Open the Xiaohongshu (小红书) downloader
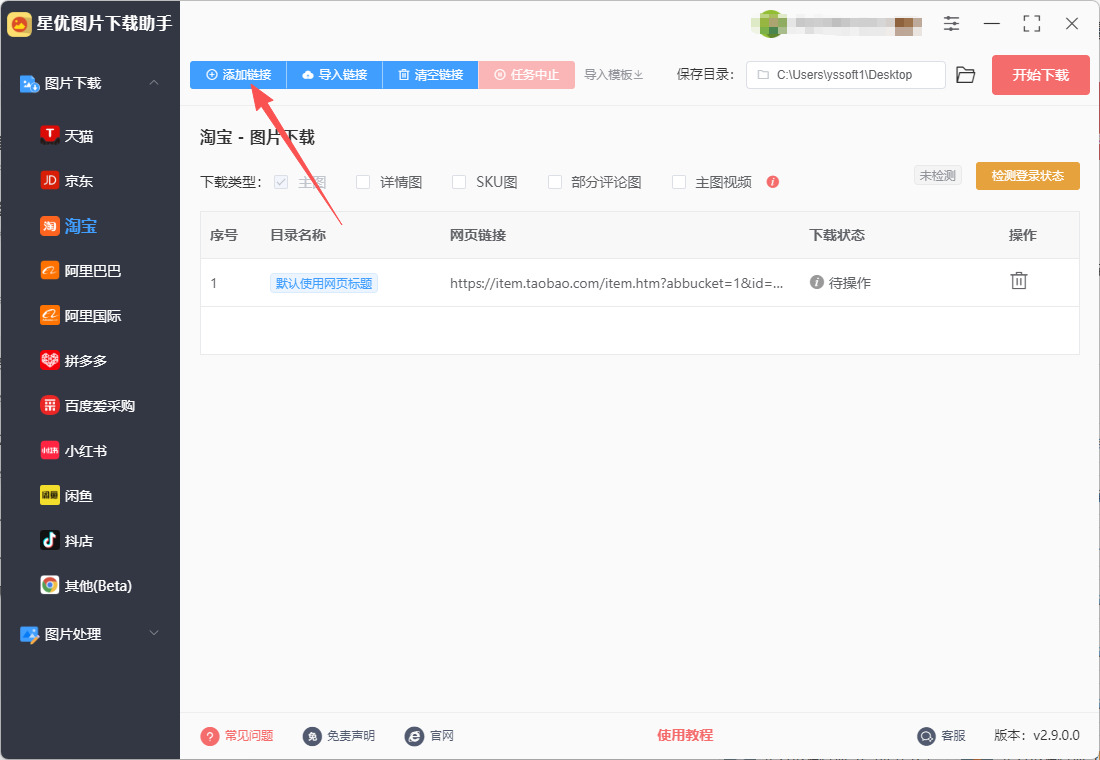 pos(74,451)
